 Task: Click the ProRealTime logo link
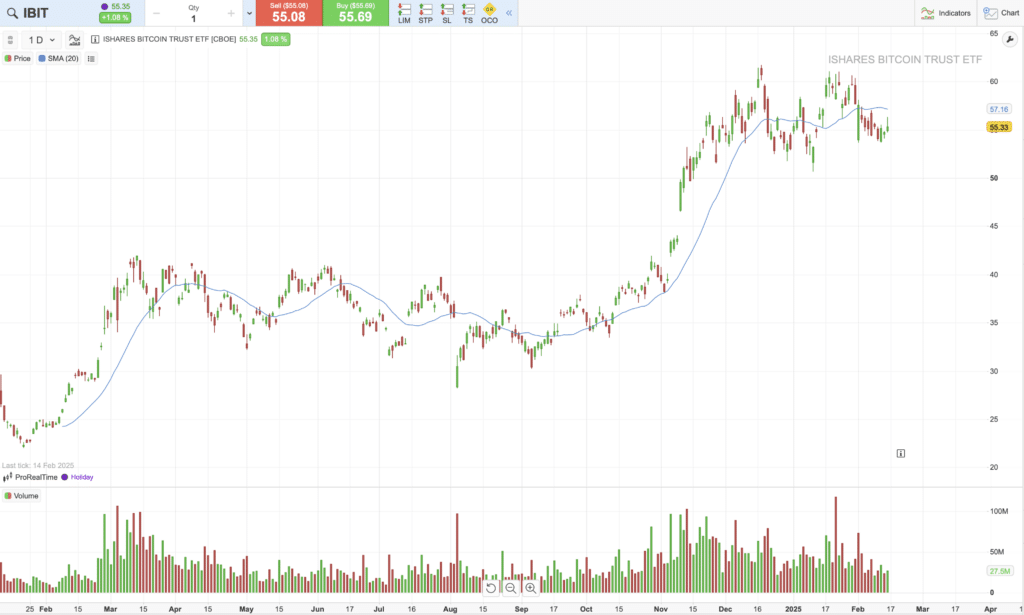(30, 477)
